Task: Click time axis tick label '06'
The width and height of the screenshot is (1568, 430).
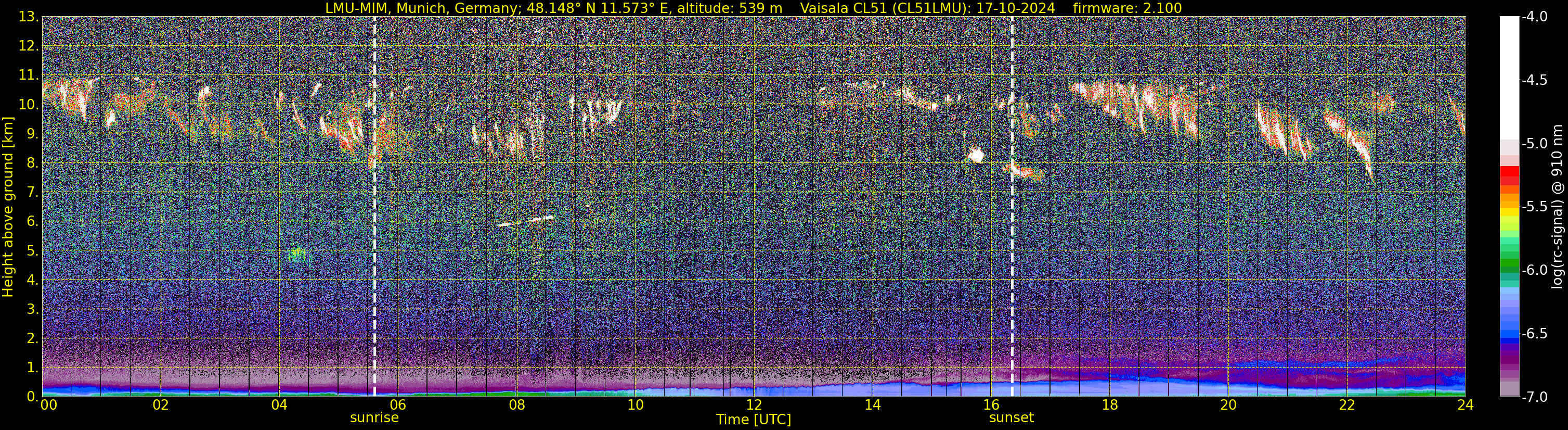Action: point(397,405)
